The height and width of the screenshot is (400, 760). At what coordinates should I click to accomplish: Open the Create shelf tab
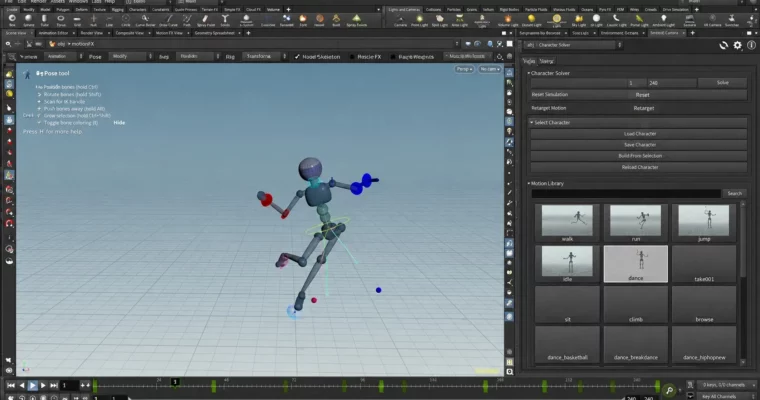[12, 9]
